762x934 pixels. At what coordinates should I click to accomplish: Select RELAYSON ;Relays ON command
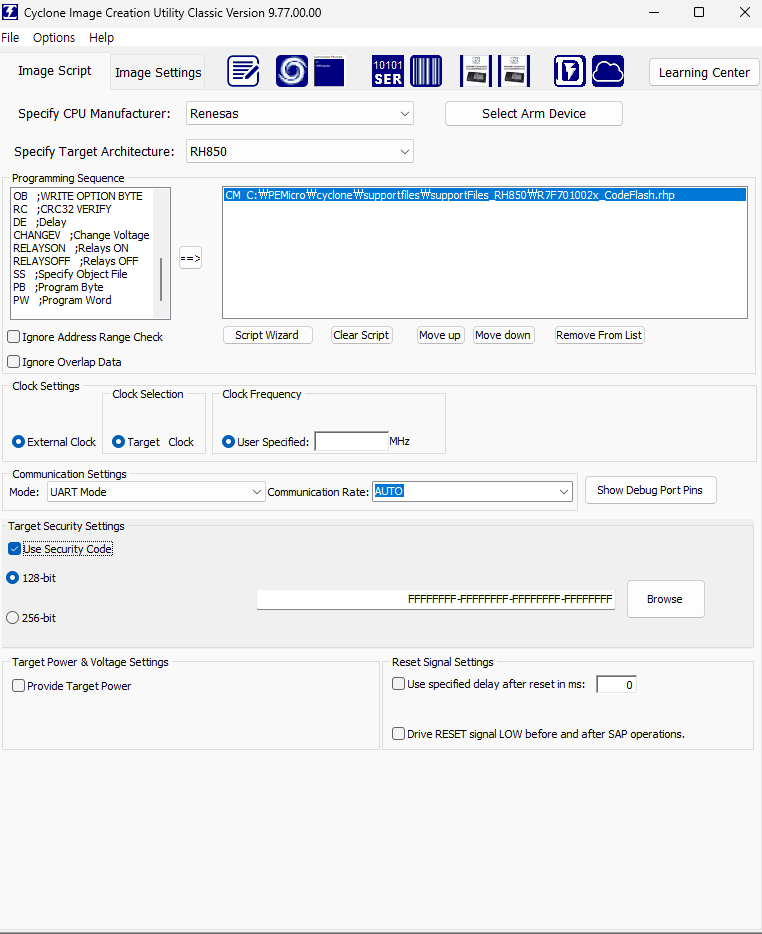[x=71, y=248]
